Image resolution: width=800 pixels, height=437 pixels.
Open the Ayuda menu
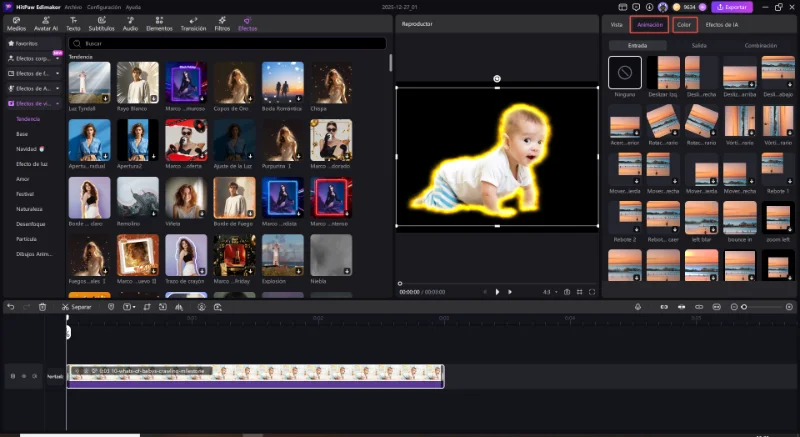point(133,7)
